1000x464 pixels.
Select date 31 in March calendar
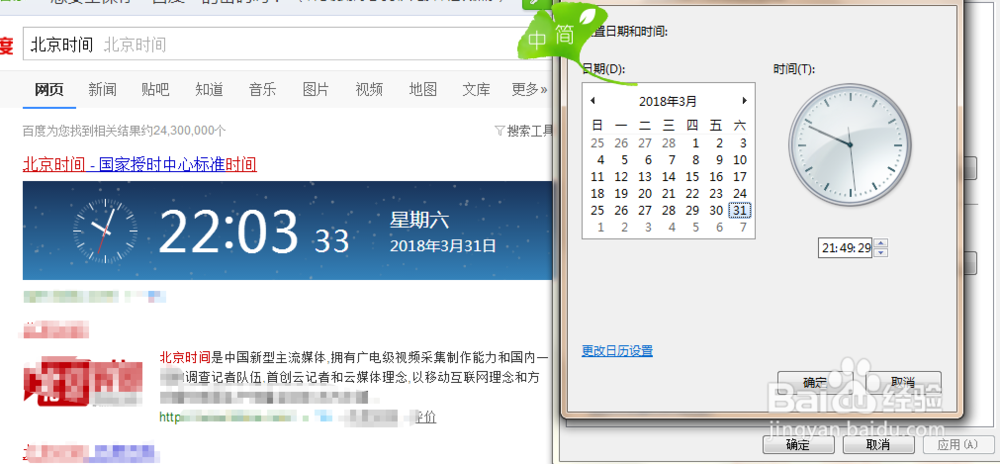740,210
